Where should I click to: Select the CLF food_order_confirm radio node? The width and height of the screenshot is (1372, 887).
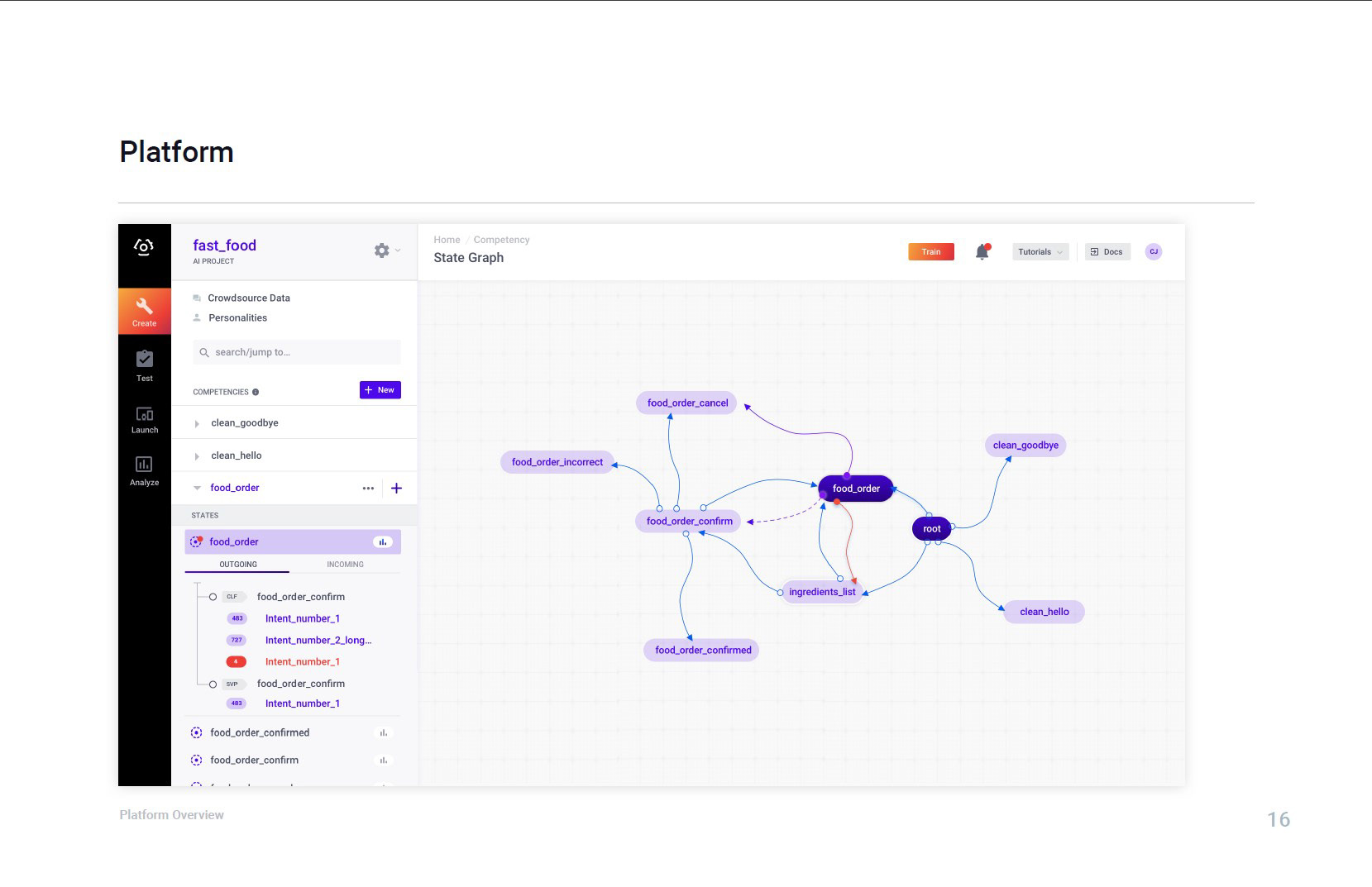(213, 597)
